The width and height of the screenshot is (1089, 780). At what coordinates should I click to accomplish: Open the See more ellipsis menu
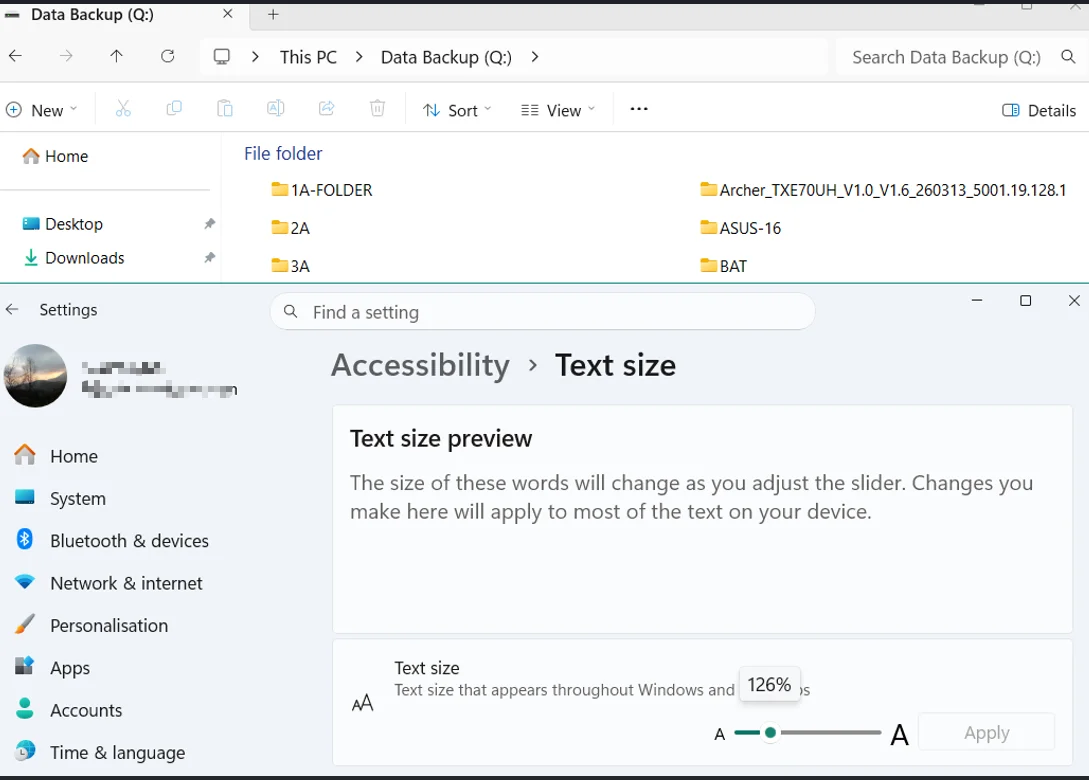(x=639, y=109)
